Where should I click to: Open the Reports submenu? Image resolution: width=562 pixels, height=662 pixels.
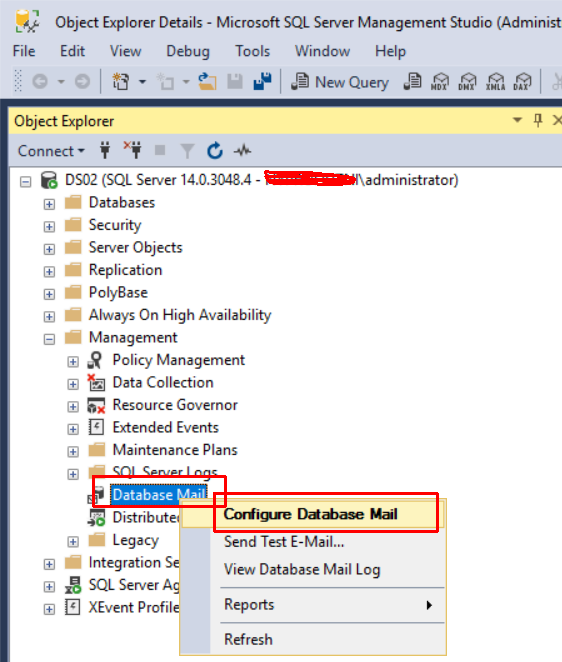pyautogui.click(x=312, y=605)
